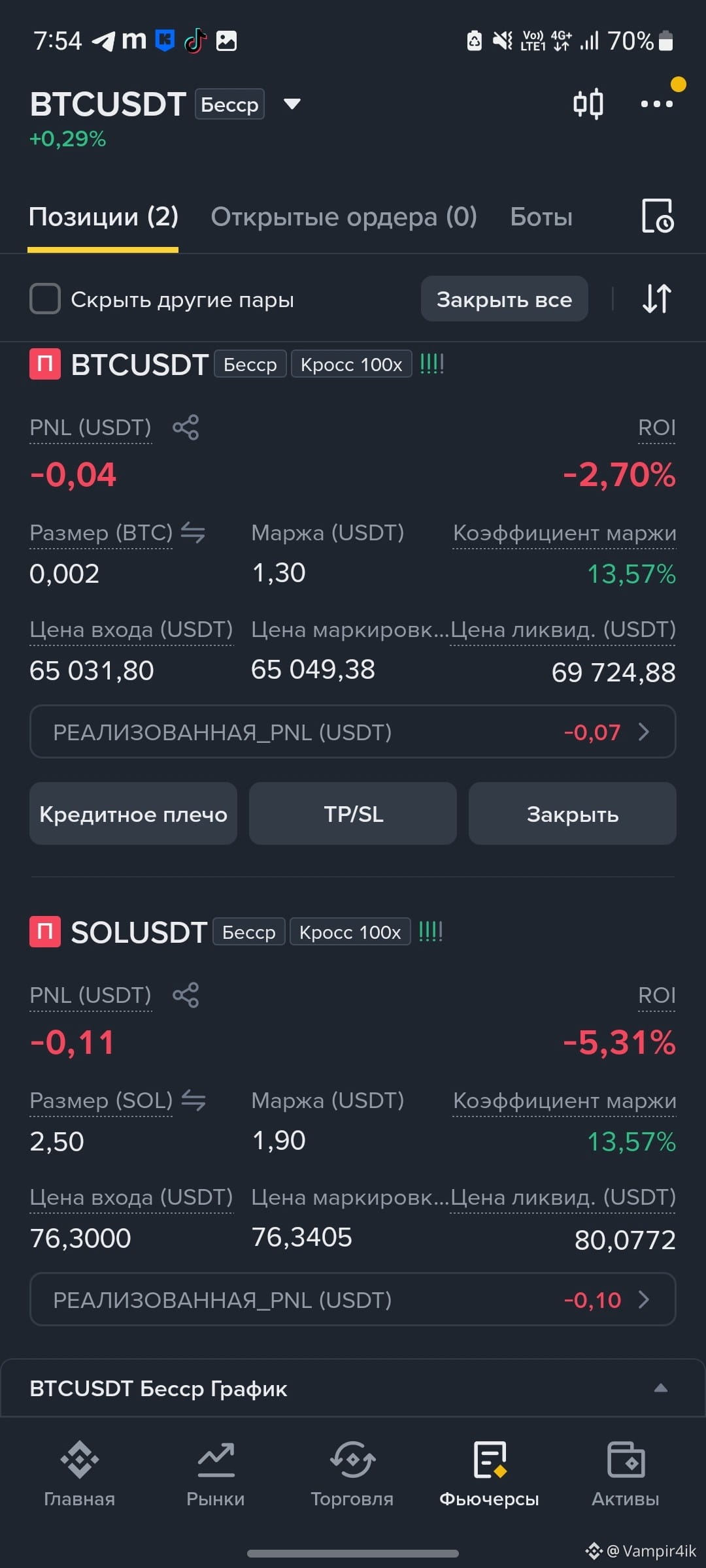Expand SOLUSDT РЕАЛИЗОВАННАЯ_PNL details
The image size is (706, 1568).
coord(353,1299)
